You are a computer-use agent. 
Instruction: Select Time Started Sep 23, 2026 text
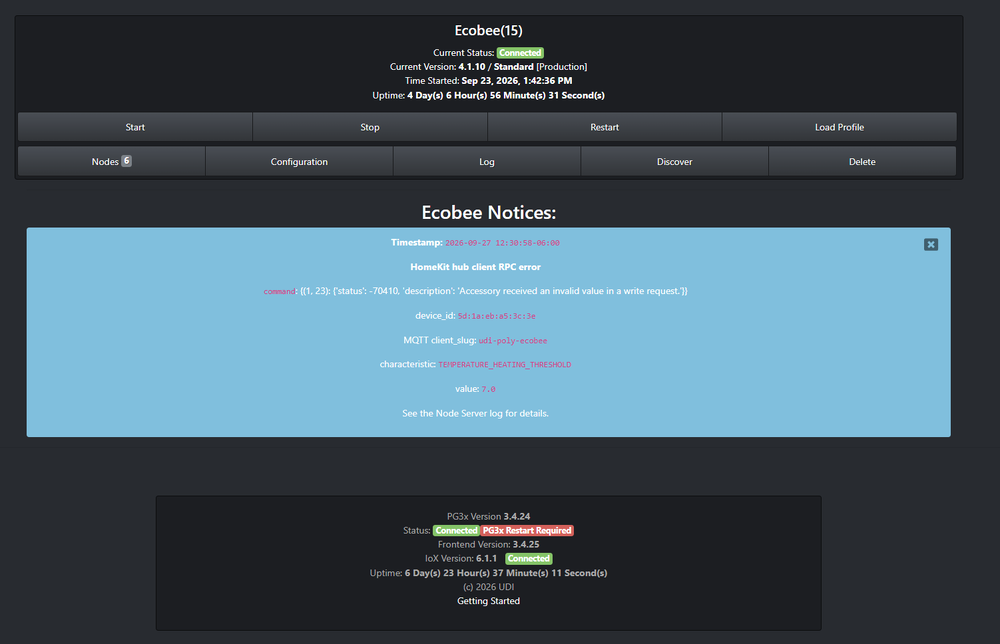coord(489,81)
